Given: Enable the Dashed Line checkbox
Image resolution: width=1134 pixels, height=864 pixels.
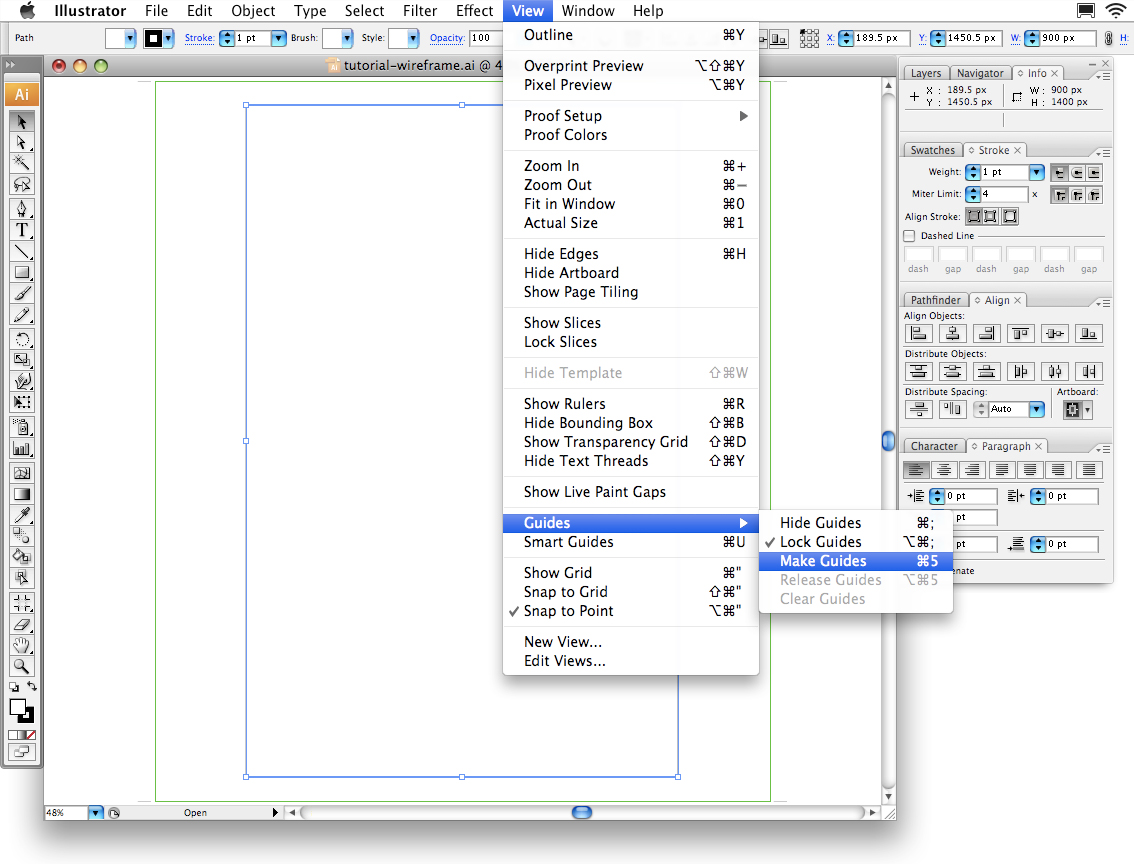Looking at the screenshot, I should pos(910,236).
